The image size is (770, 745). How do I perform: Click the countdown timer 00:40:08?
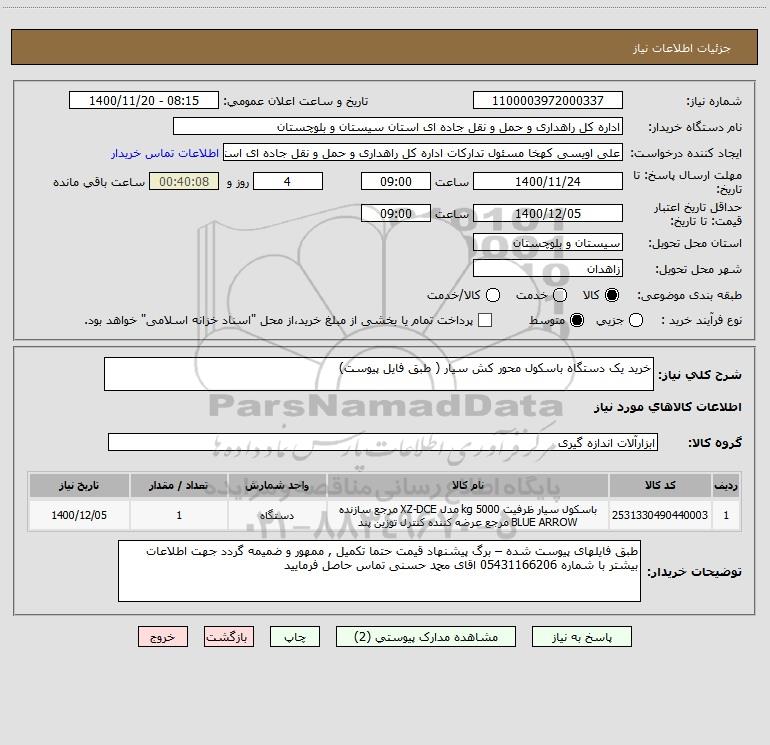[184, 181]
